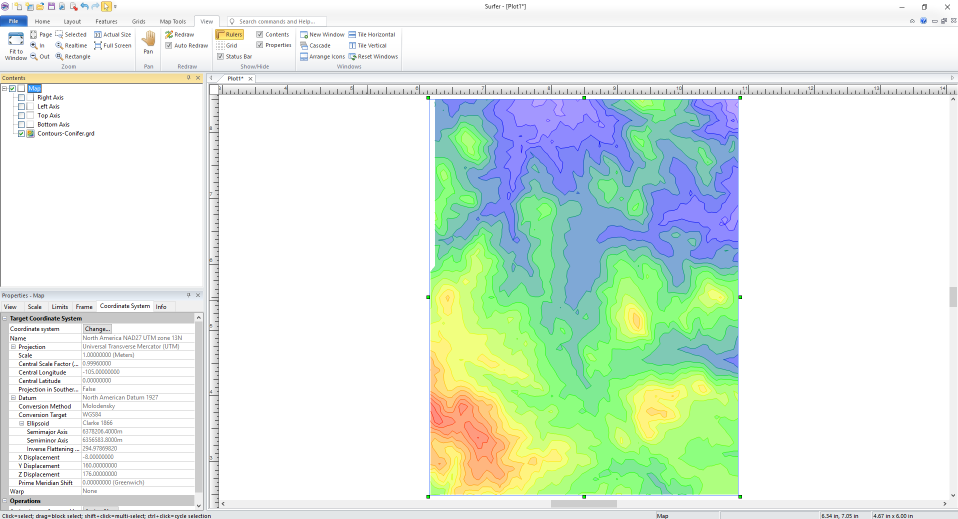Open the quick access toolbar customize dropdown

tap(115, 7)
